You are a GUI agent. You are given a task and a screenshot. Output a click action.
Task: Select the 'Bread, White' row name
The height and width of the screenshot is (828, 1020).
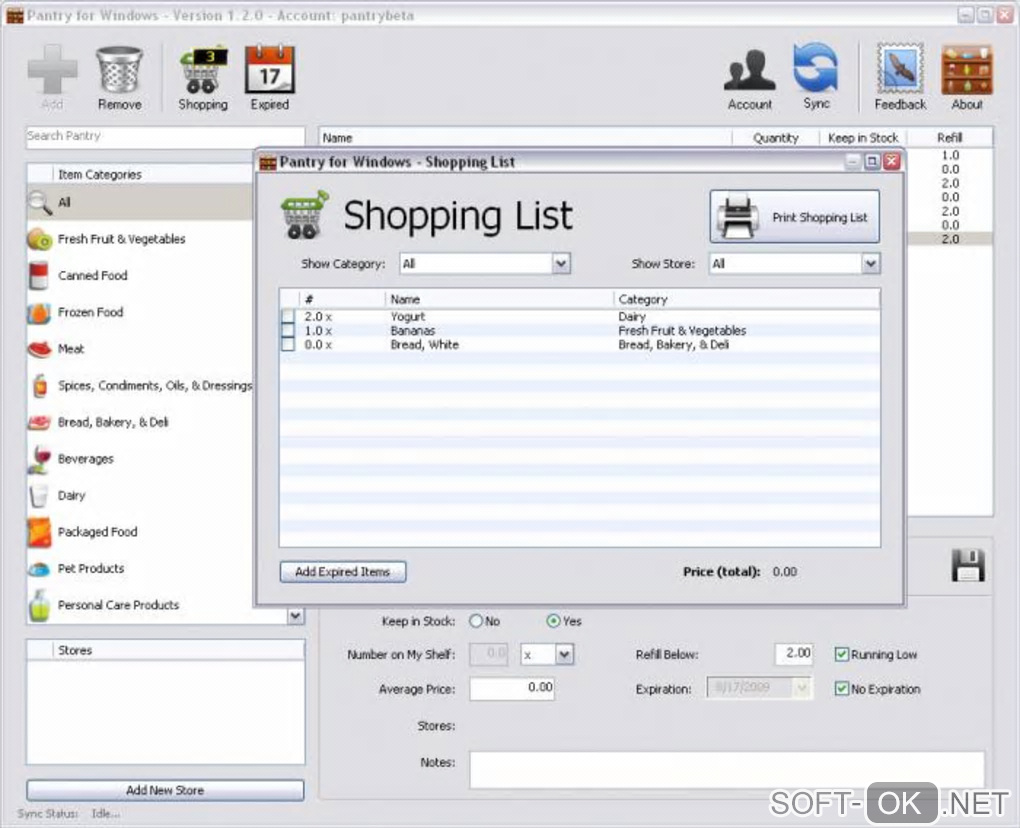(x=424, y=345)
